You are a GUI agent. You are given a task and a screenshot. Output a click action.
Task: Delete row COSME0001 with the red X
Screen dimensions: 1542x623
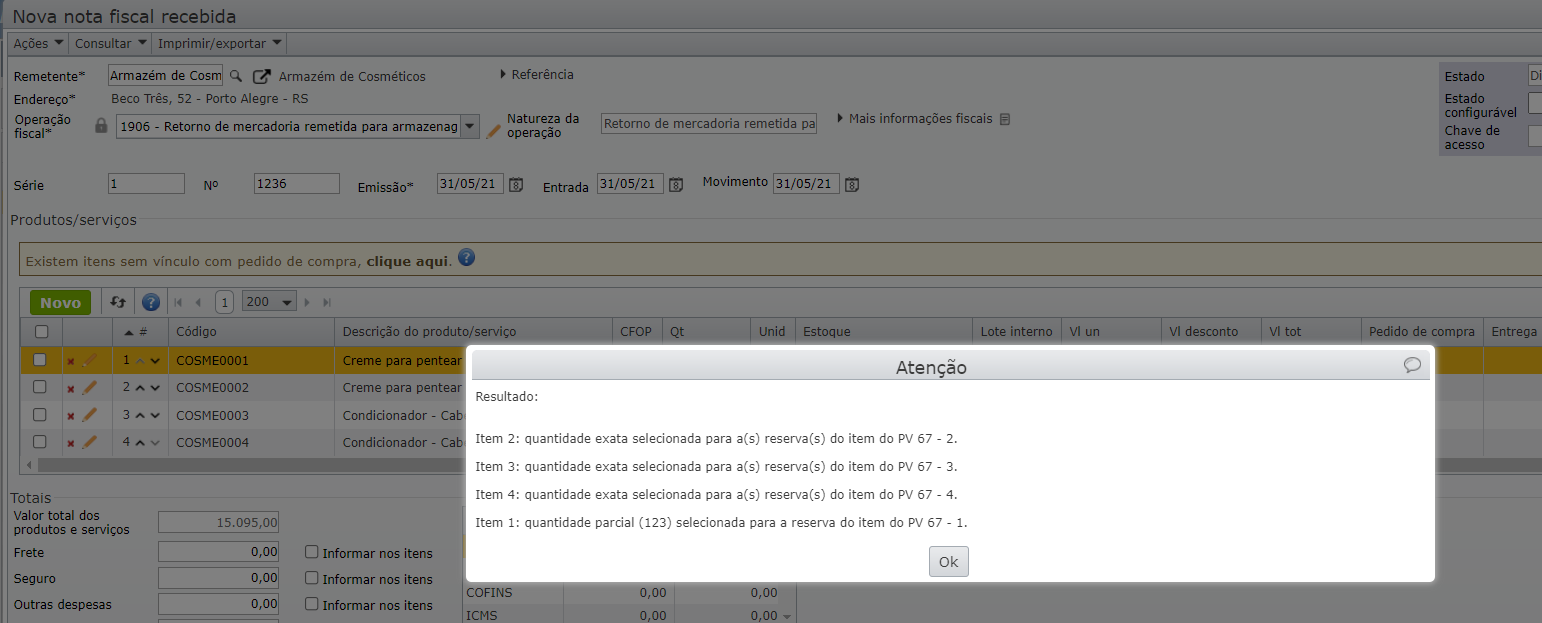(70, 361)
